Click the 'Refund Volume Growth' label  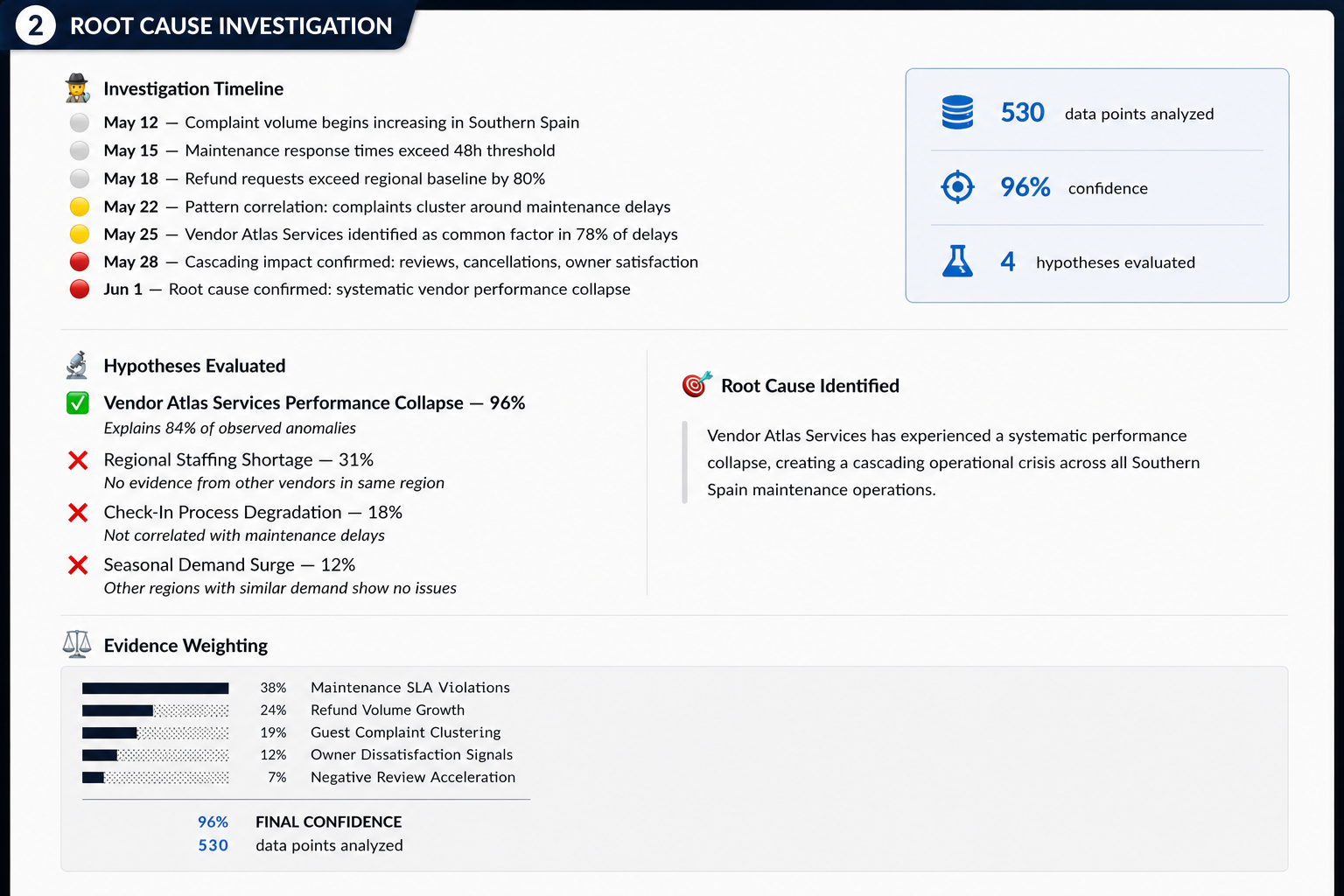pyautogui.click(x=388, y=710)
